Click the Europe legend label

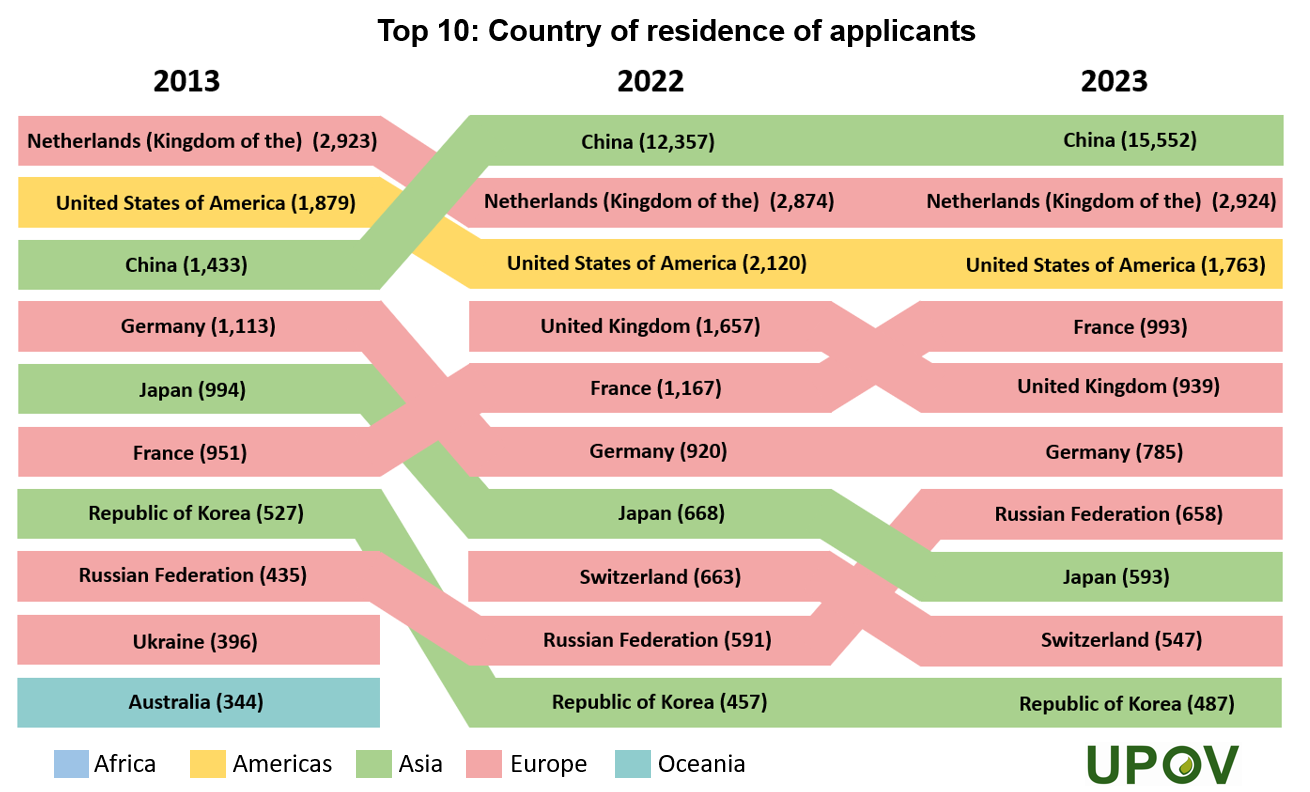click(548, 764)
